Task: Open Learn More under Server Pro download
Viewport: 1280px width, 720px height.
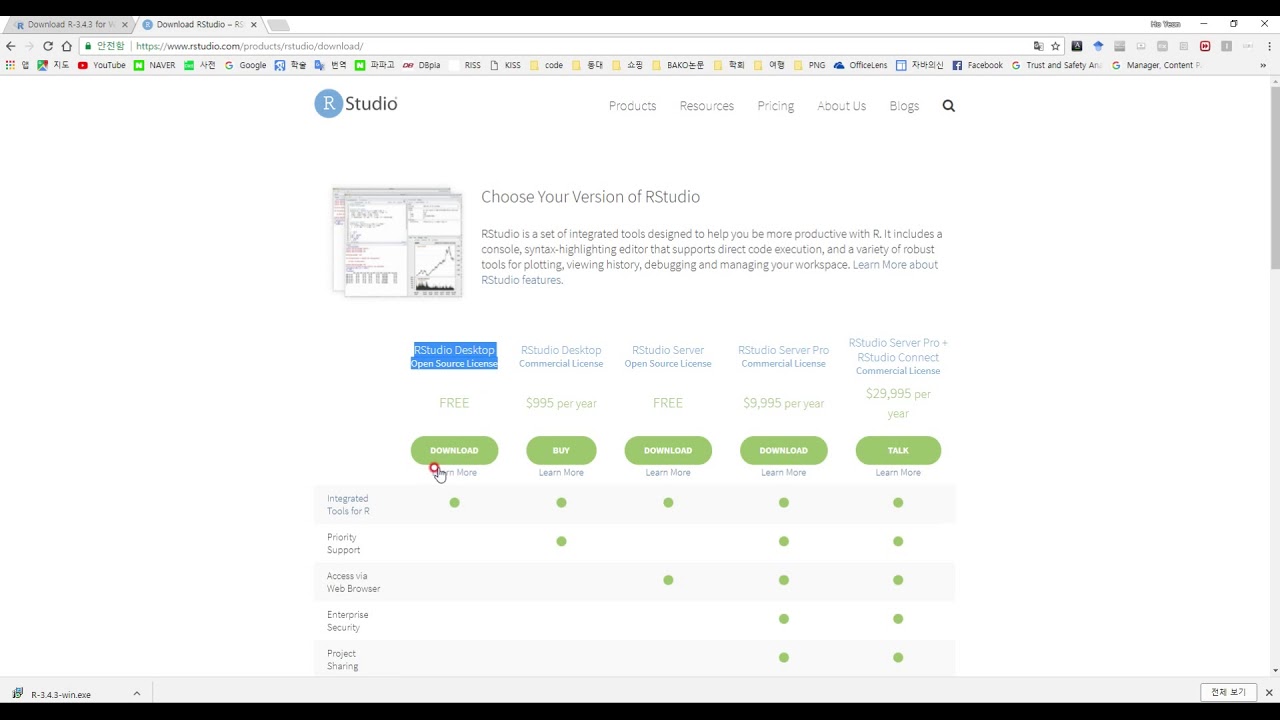Action: (x=783, y=473)
